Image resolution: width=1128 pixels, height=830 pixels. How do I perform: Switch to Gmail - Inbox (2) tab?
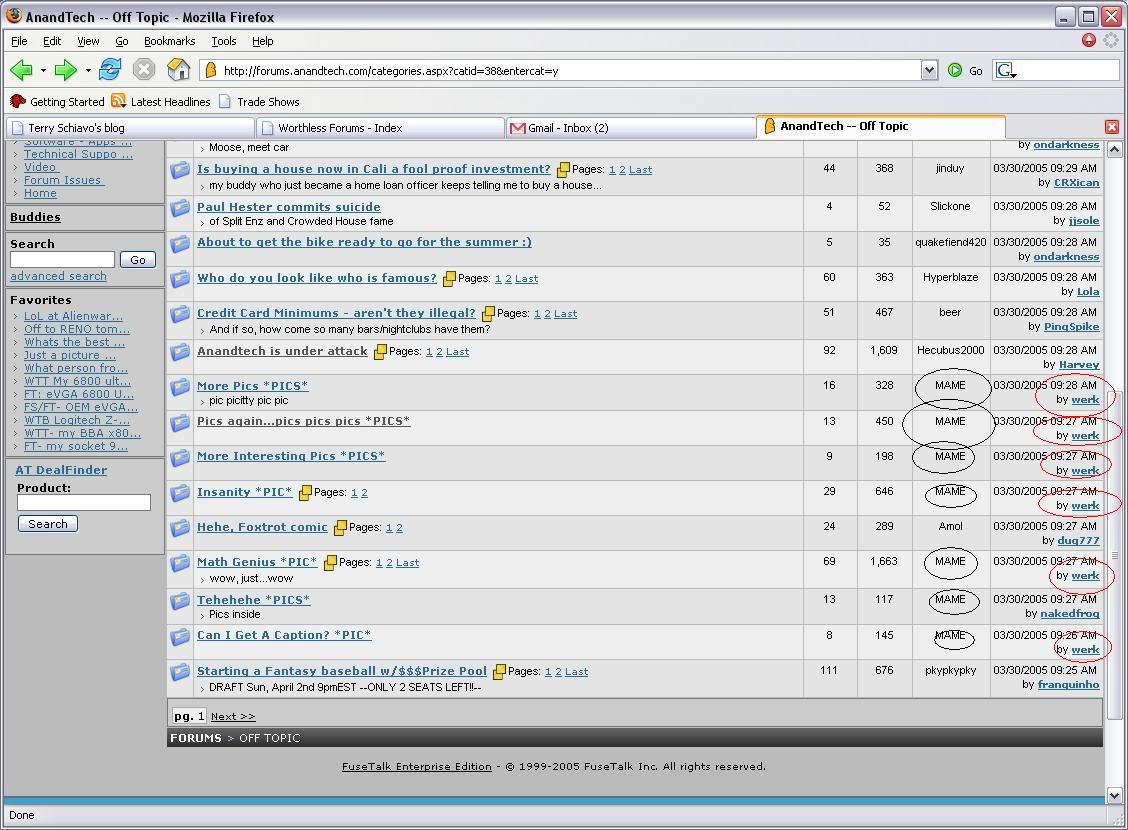[x=629, y=128]
